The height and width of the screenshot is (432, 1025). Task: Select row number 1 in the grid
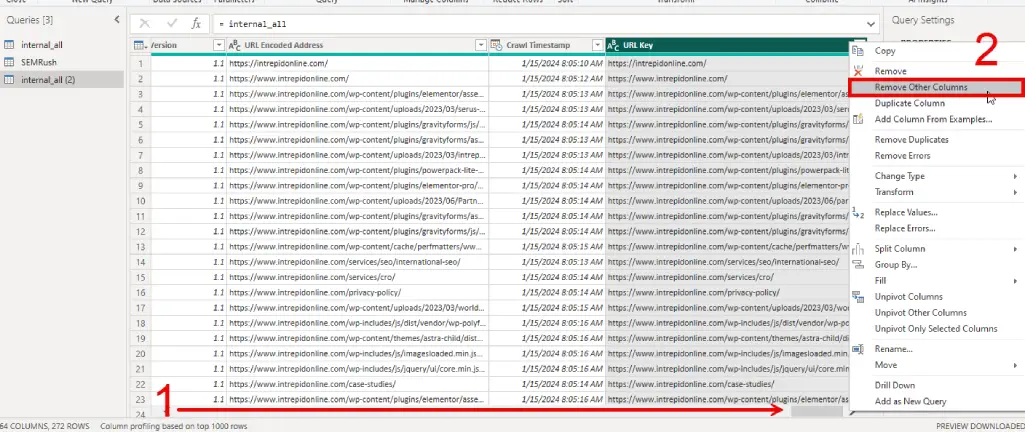pyautogui.click(x=141, y=63)
